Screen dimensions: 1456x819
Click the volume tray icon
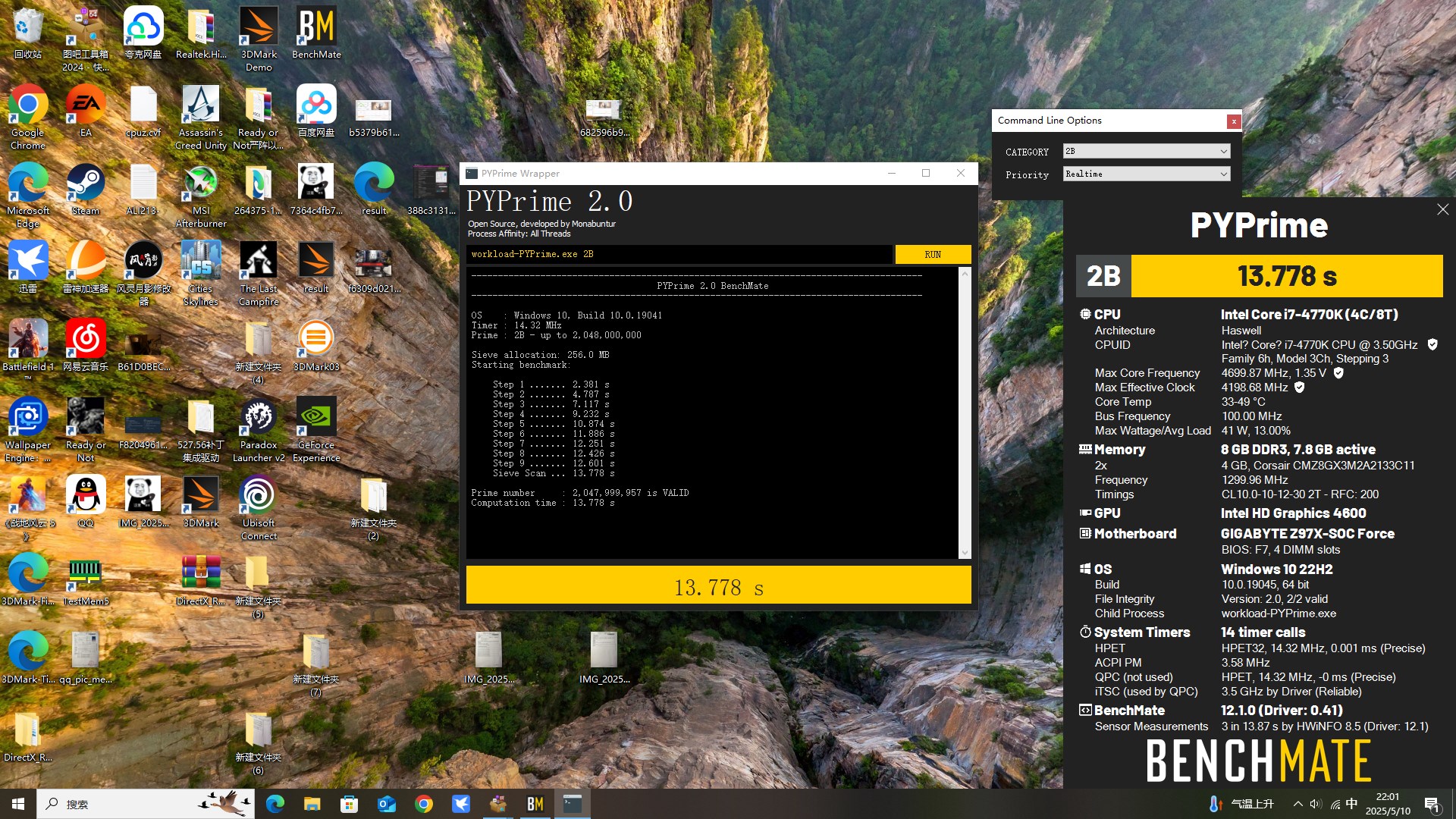[x=1316, y=804]
